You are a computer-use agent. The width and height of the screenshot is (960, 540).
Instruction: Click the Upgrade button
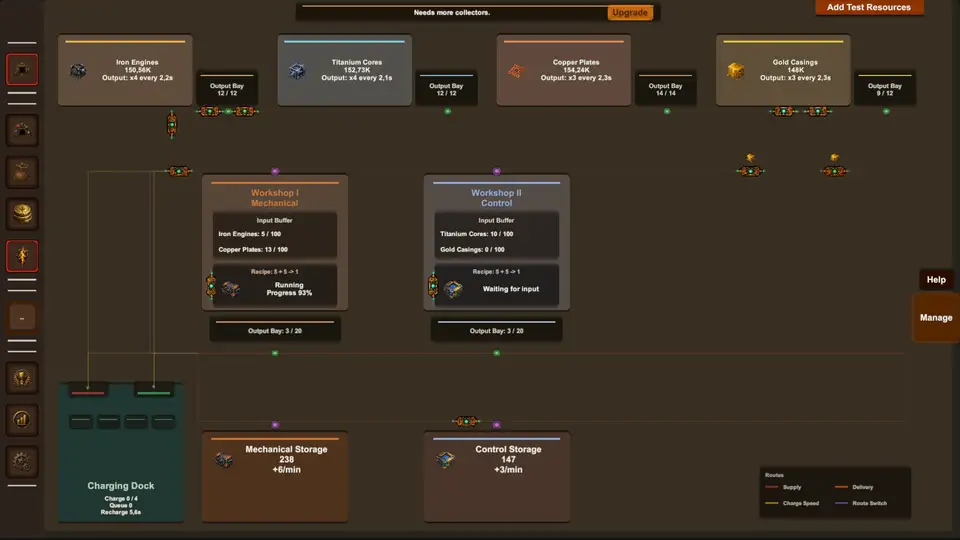point(630,12)
